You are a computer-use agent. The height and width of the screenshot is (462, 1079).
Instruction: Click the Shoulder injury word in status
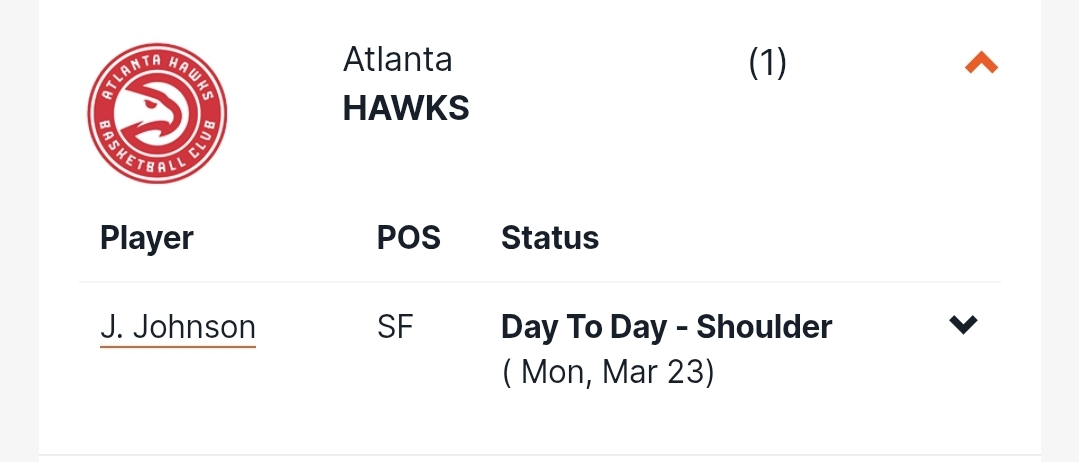click(764, 327)
